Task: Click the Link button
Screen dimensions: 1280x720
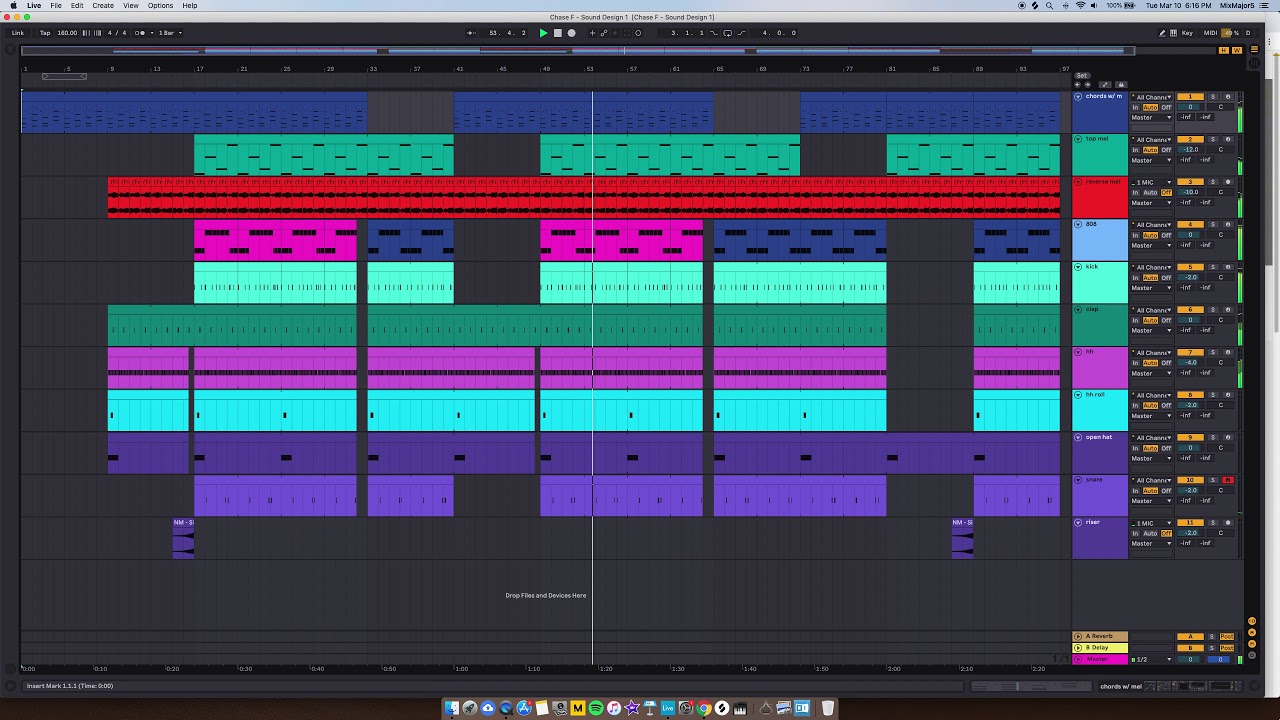Action: tap(18, 33)
